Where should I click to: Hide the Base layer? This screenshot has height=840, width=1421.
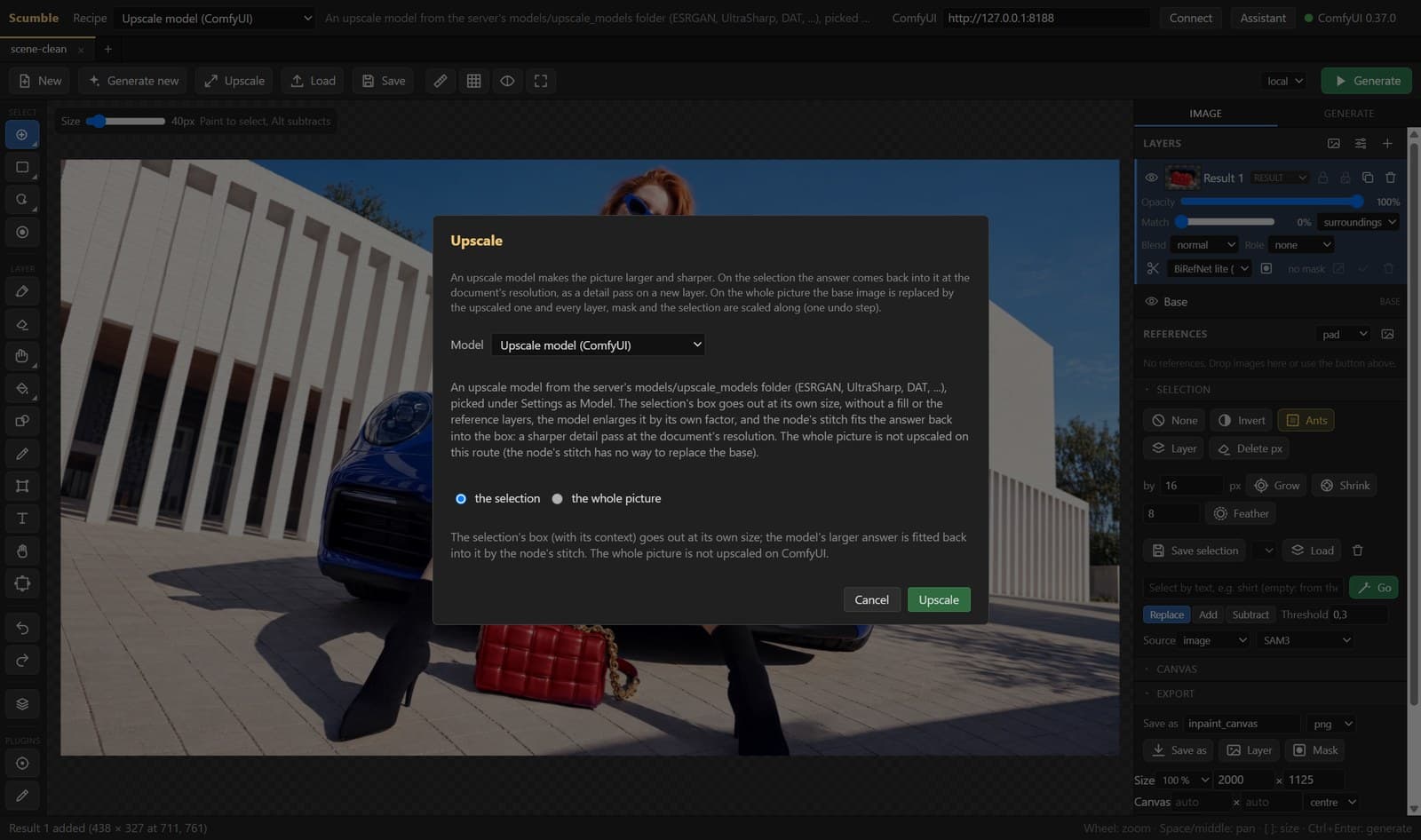pyautogui.click(x=1151, y=302)
